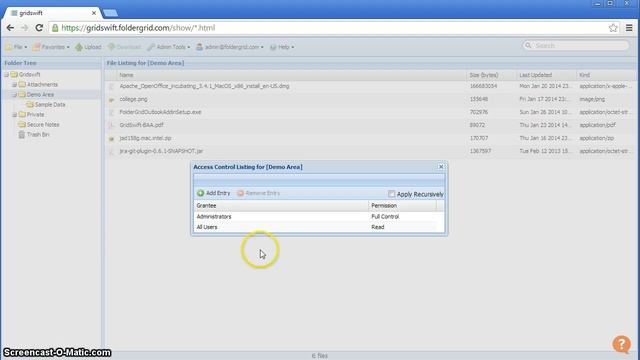Open the orange help question-mark button

pos(621,344)
